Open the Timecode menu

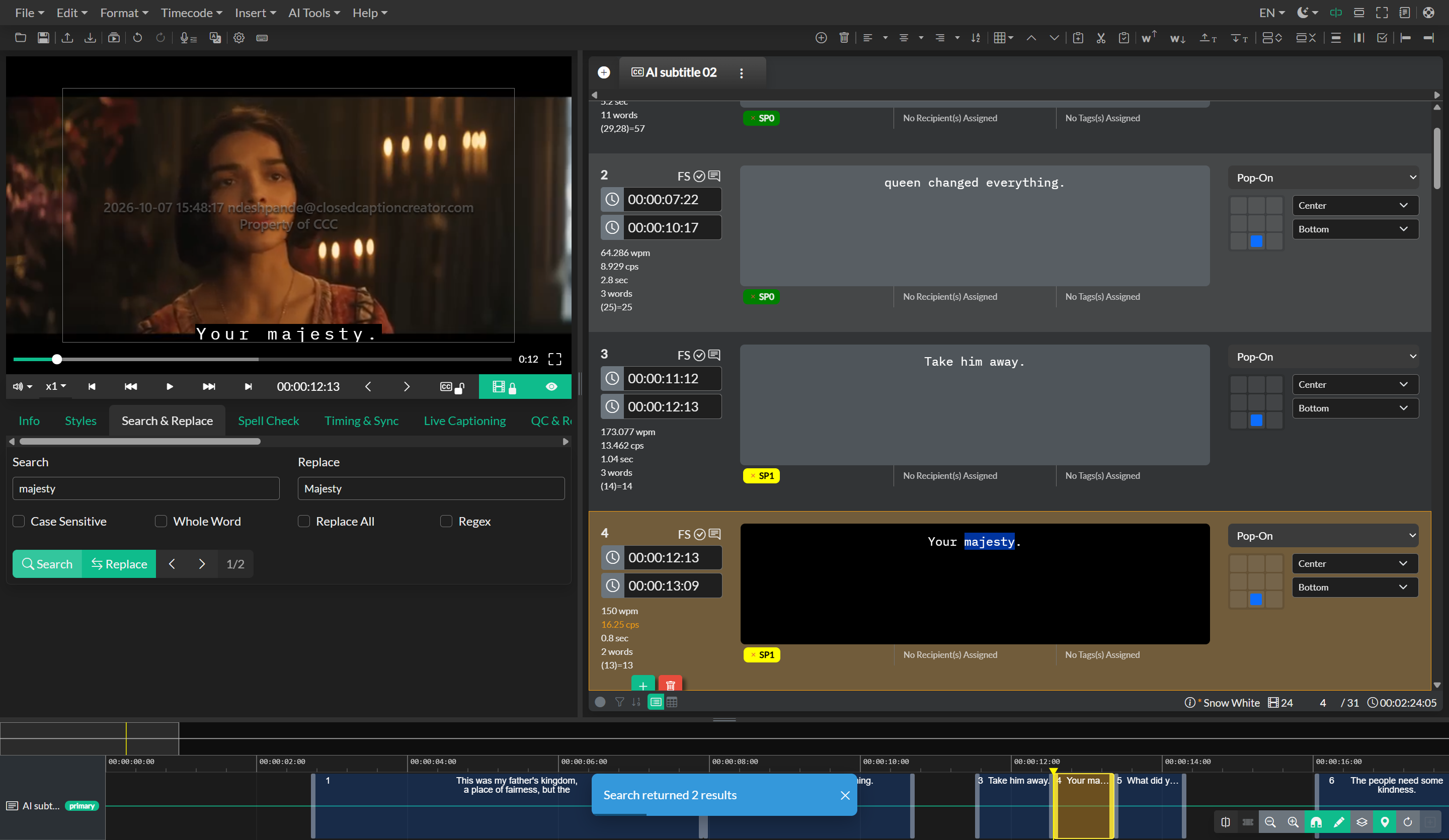[x=192, y=13]
